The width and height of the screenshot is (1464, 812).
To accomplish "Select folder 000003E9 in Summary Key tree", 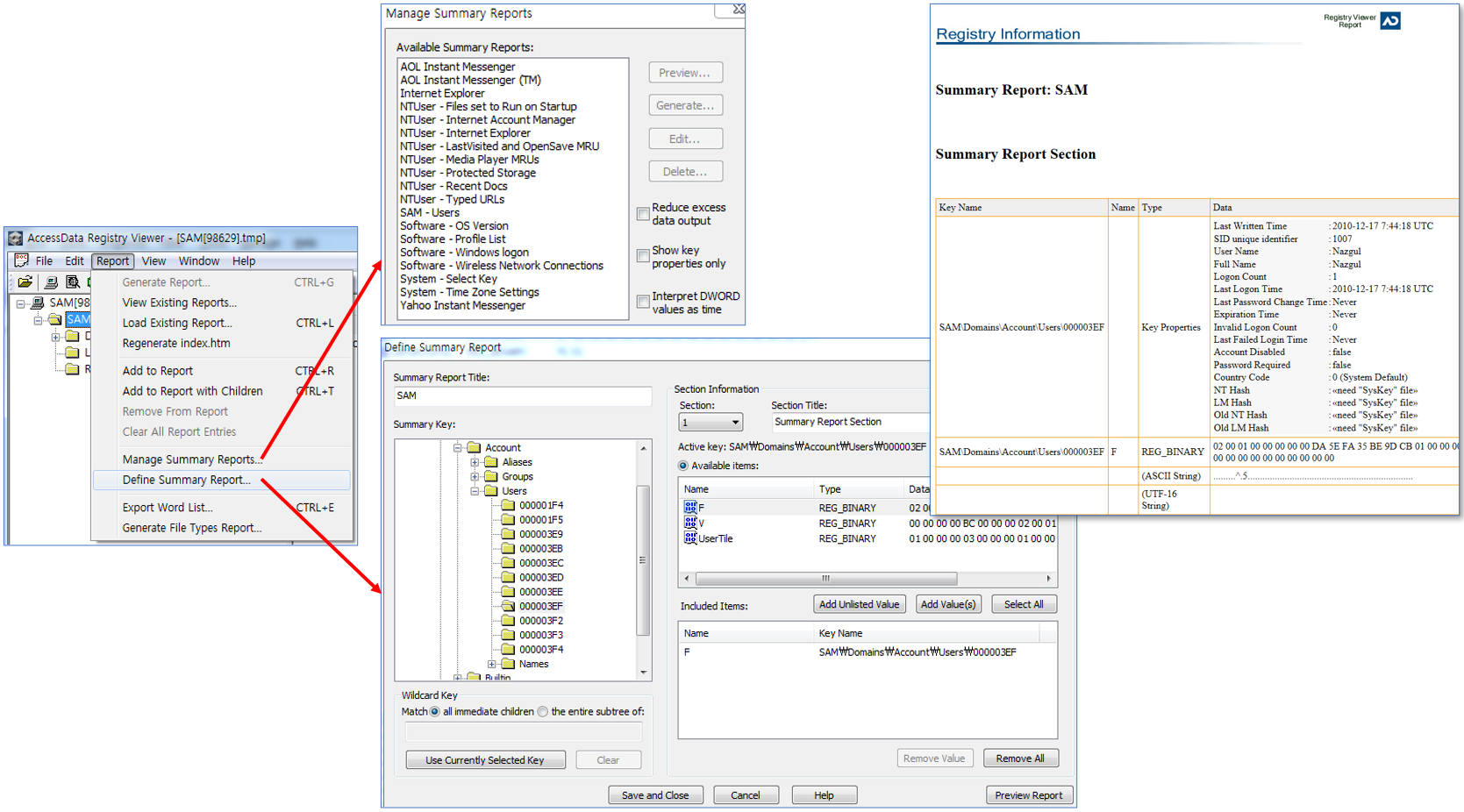I will click(x=532, y=534).
